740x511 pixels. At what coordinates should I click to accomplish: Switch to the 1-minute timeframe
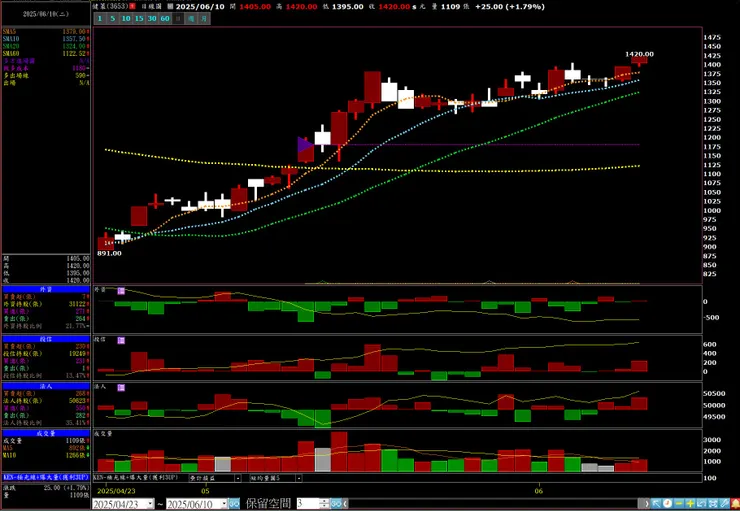tap(100, 18)
